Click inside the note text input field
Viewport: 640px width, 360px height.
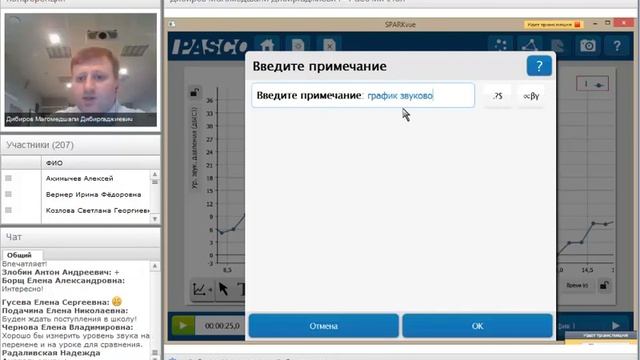[x=363, y=96]
